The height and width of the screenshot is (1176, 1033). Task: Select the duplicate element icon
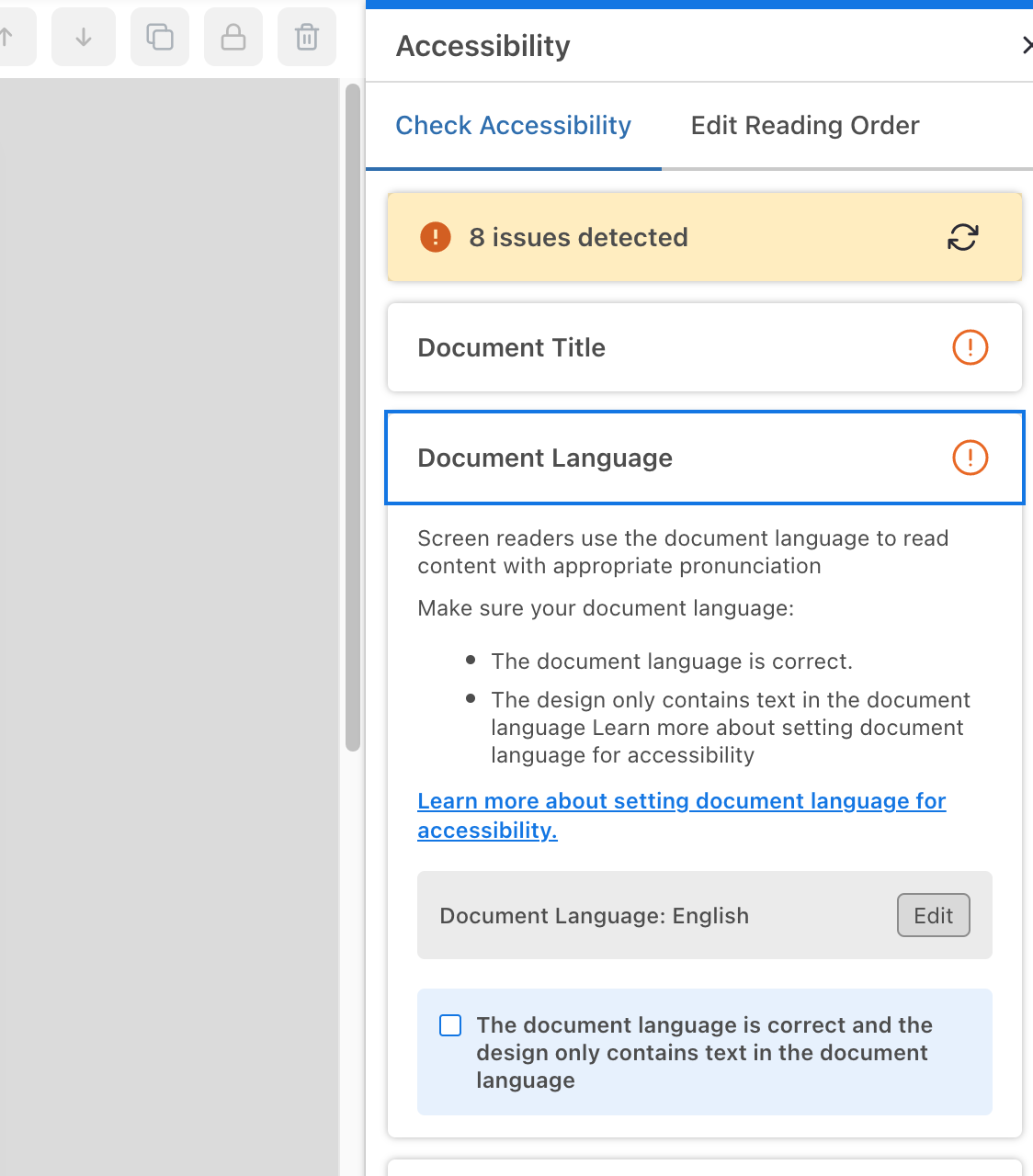159,37
